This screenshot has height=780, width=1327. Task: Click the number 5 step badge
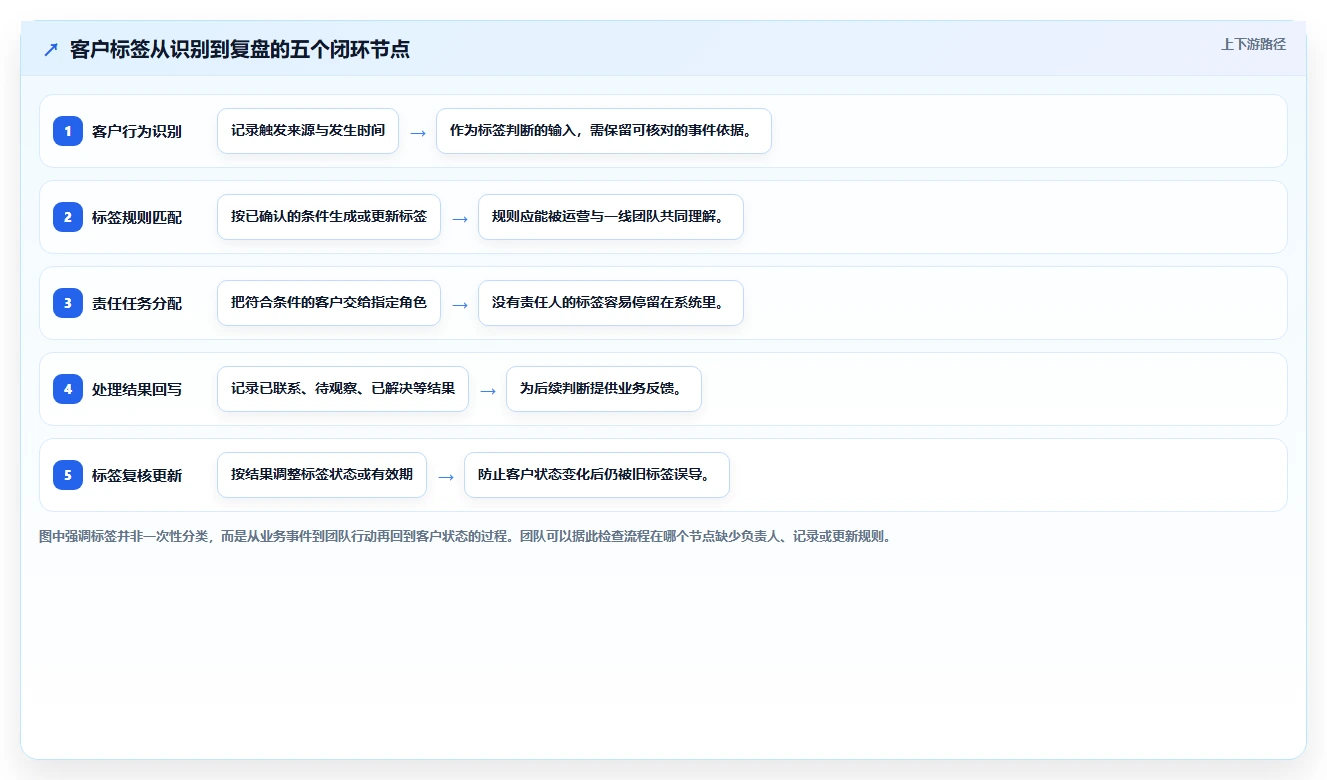point(68,475)
